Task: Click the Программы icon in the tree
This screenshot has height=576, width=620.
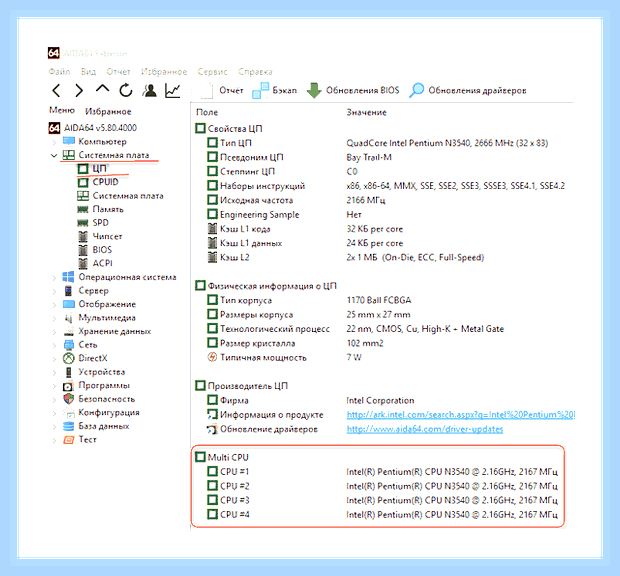Action: click(x=68, y=386)
